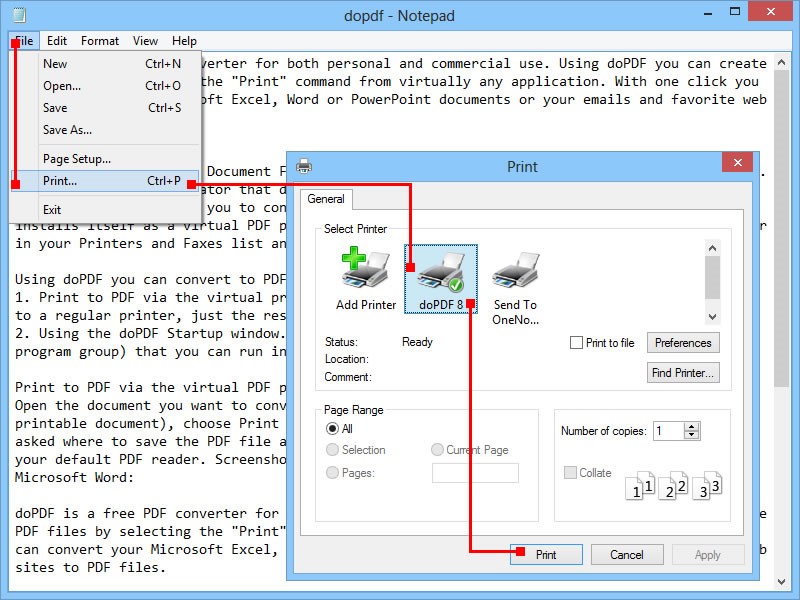This screenshot has width=800, height=600.
Task: Select the All page range option
Action: pyautogui.click(x=332, y=429)
